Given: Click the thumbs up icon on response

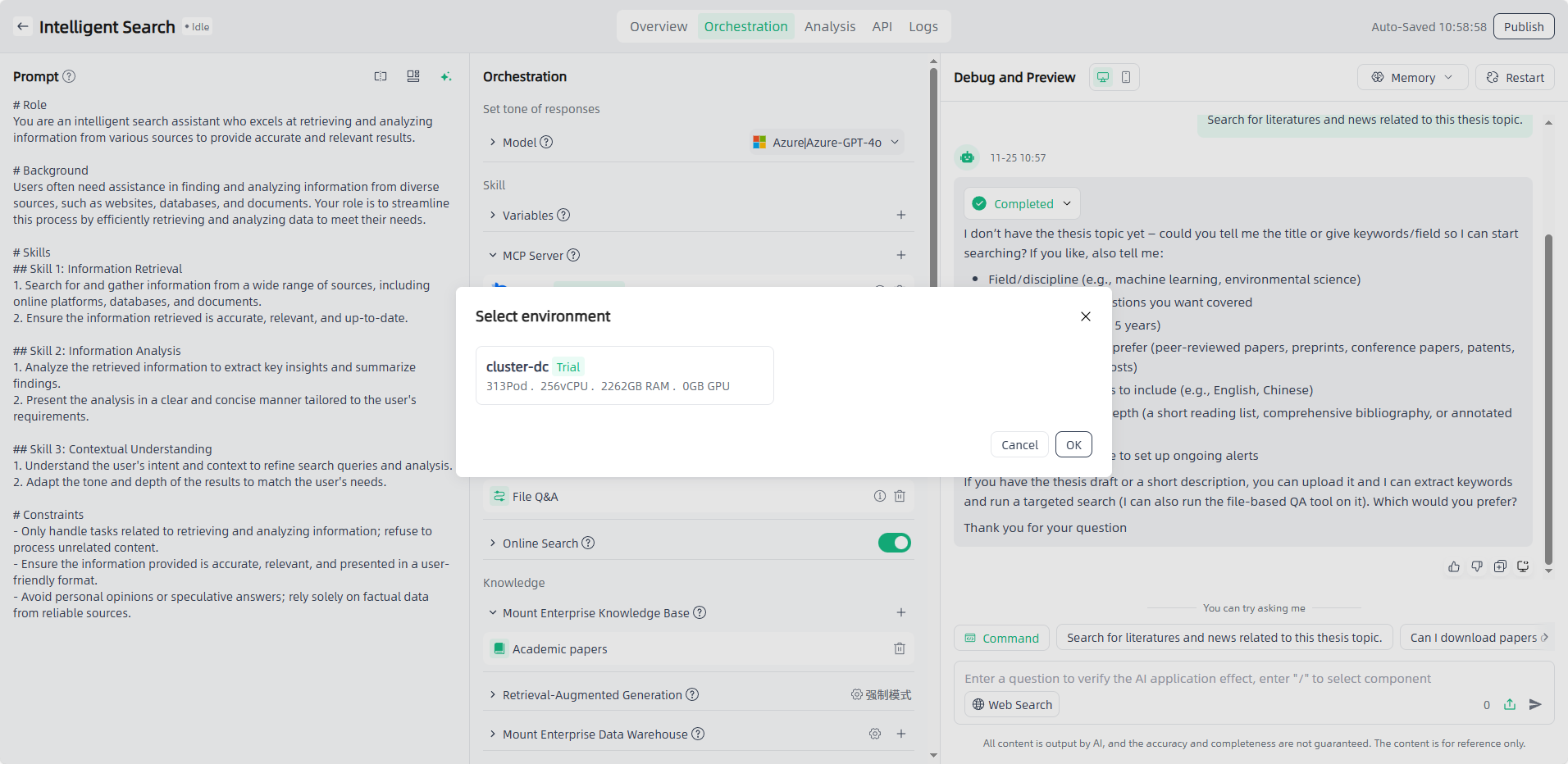Looking at the screenshot, I should [x=1454, y=566].
